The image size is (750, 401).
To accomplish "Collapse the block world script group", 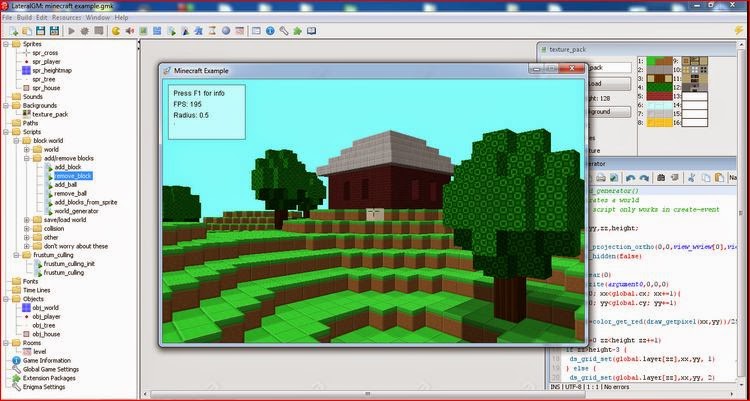I will click(16, 141).
